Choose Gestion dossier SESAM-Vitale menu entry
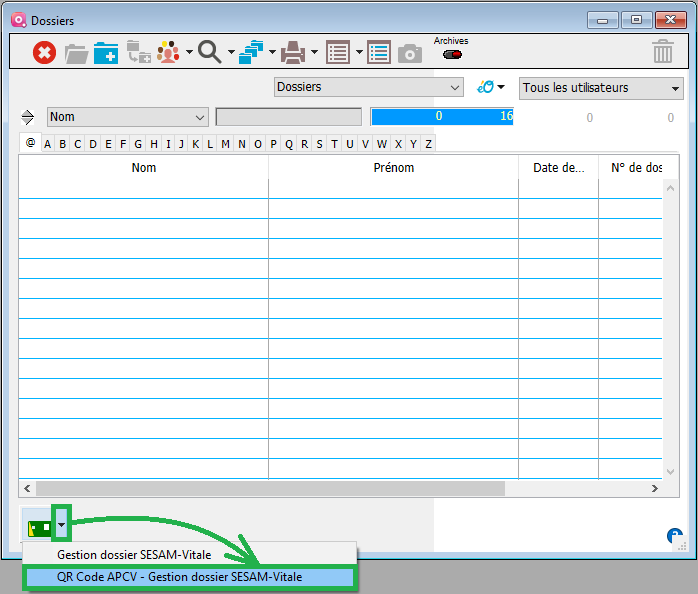Image resolution: width=698 pixels, height=594 pixels. point(134,554)
